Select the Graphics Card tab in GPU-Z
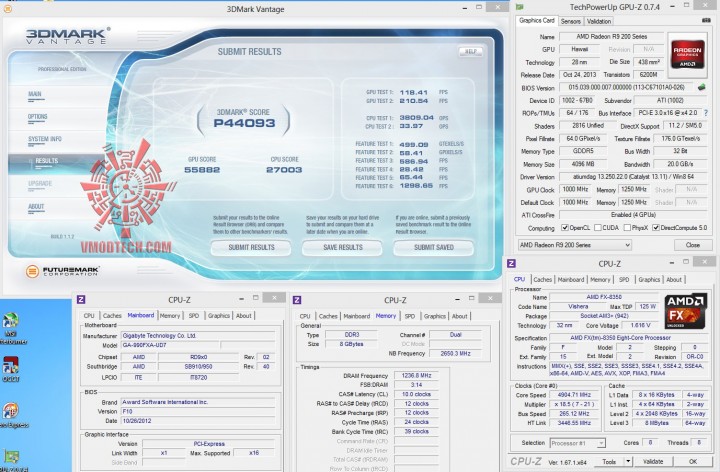 536,21
